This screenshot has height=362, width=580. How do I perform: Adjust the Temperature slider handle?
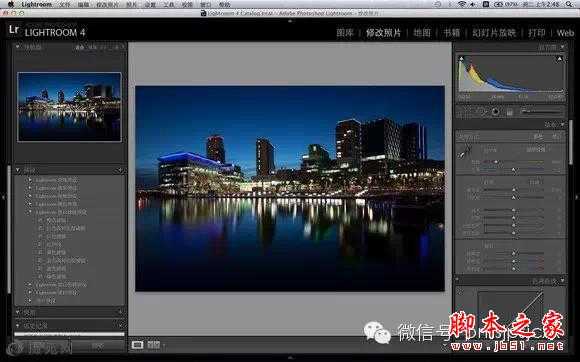coord(496,162)
